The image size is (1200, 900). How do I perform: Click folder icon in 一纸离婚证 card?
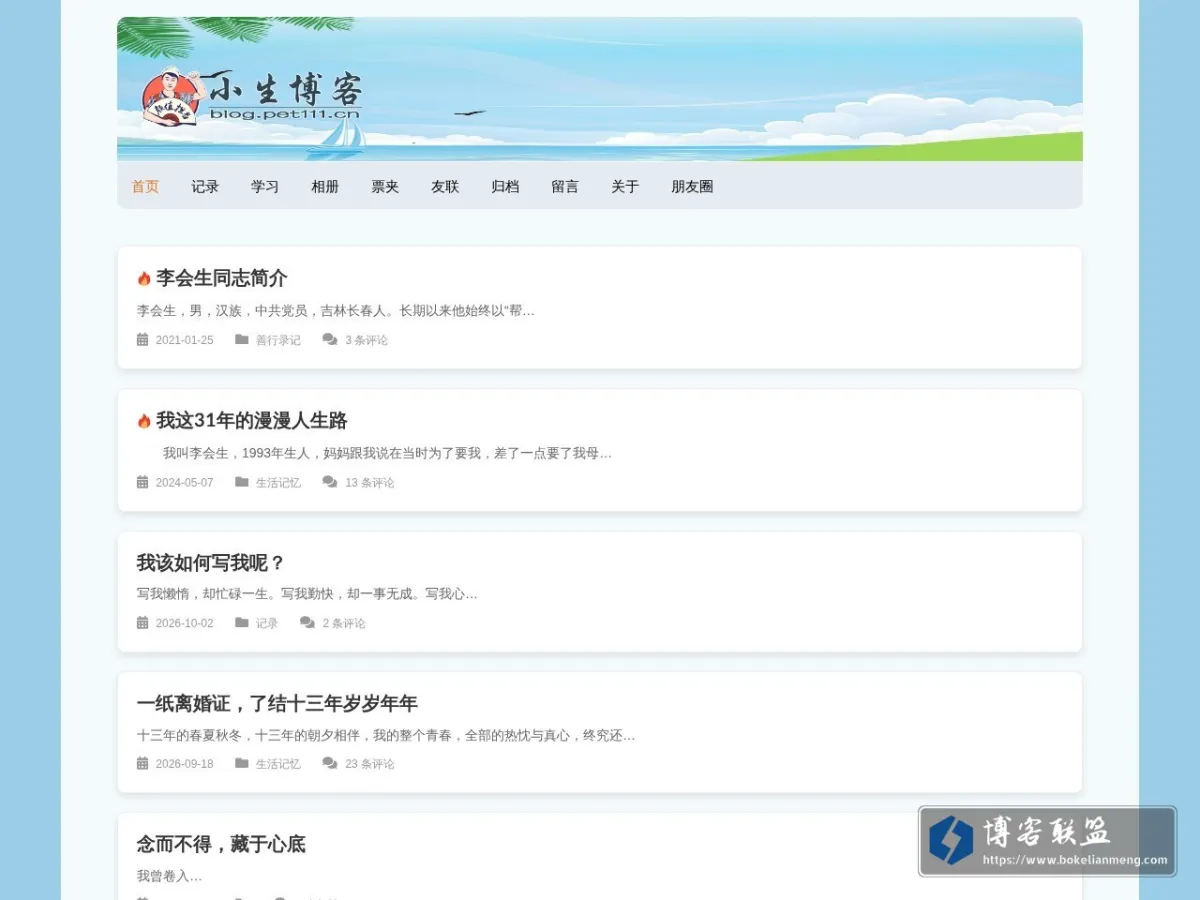point(242,763)
